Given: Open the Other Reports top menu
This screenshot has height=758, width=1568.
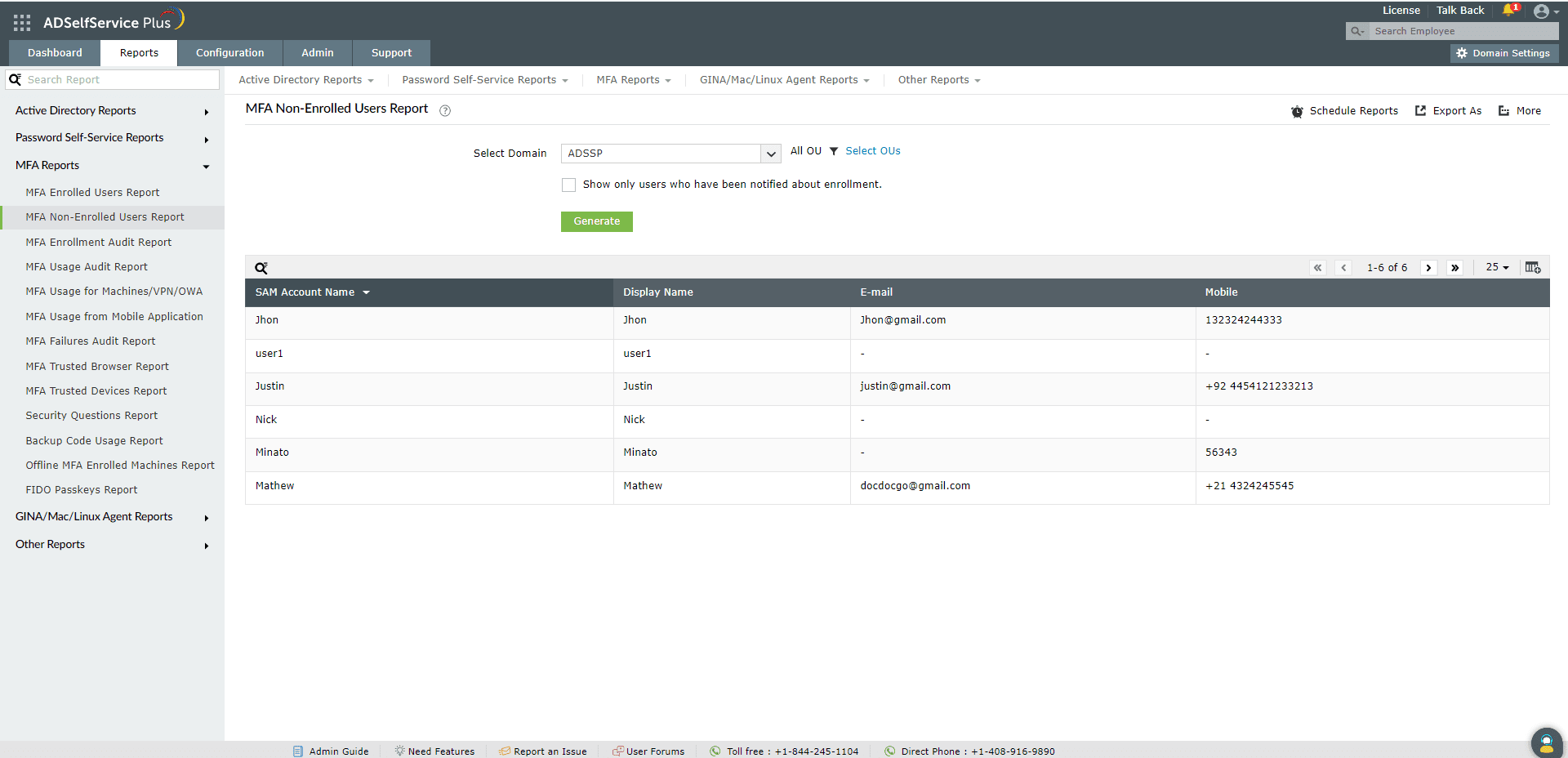Looking at the screenshot, I should coord(938,80).
